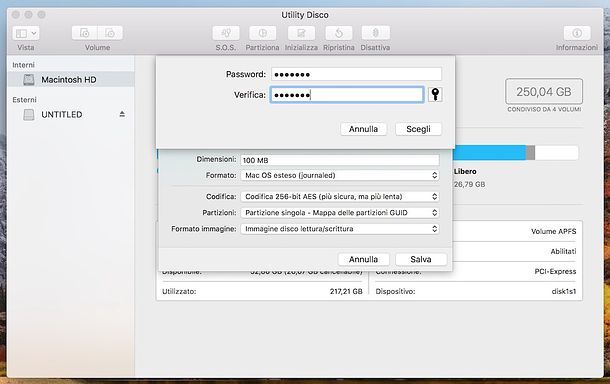Click the Salva button
Viewport: 610px width, 384px height.
click(421, 259)
